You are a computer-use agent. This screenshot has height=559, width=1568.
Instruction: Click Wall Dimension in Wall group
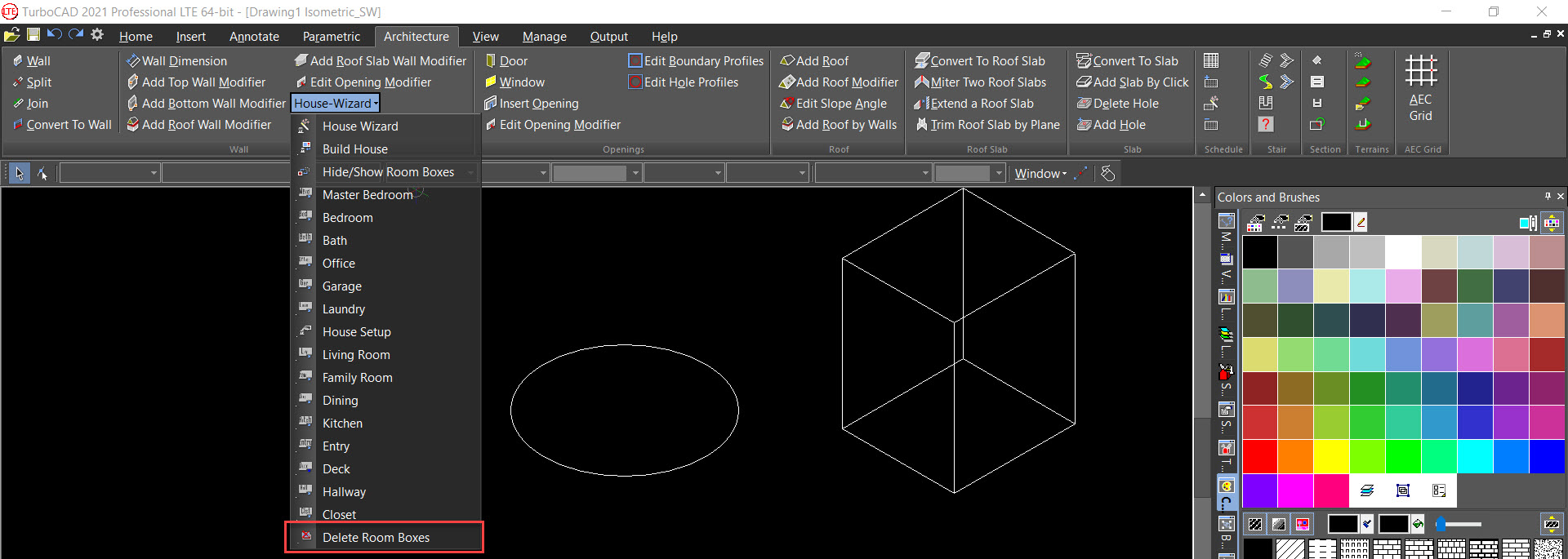pyautogui.click(x=176, y=60)
